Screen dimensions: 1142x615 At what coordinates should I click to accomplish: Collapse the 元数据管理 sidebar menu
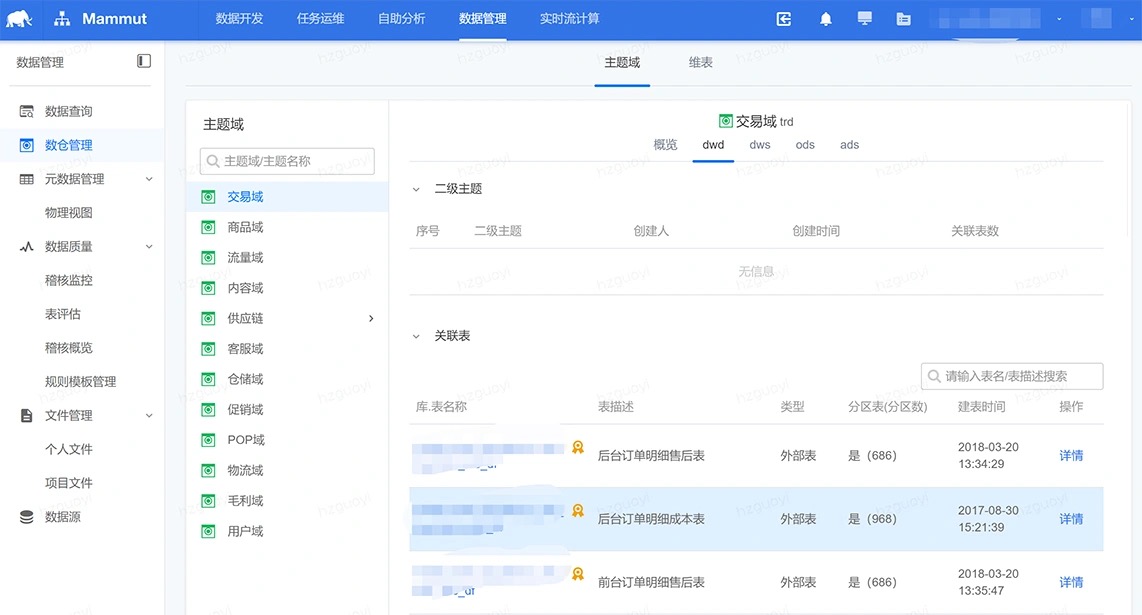(149, 179)
